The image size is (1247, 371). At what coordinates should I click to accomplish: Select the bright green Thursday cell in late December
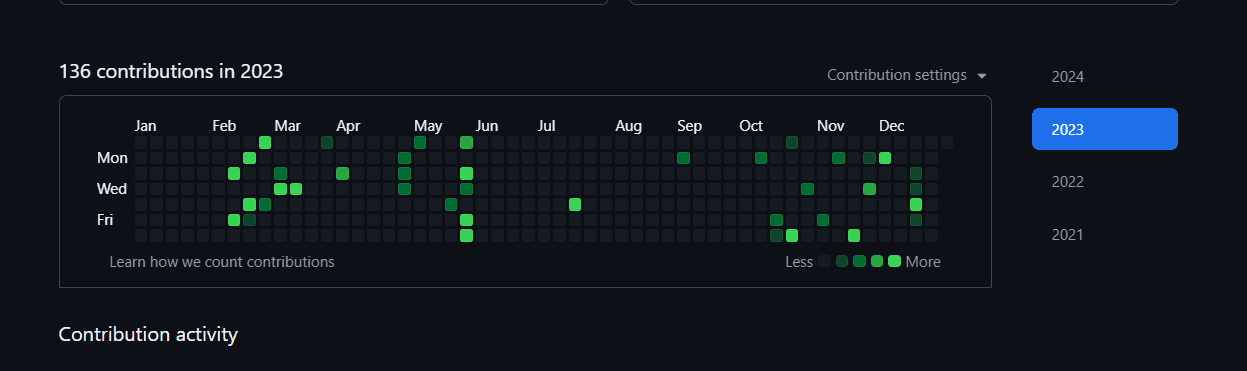click(916, 204)
